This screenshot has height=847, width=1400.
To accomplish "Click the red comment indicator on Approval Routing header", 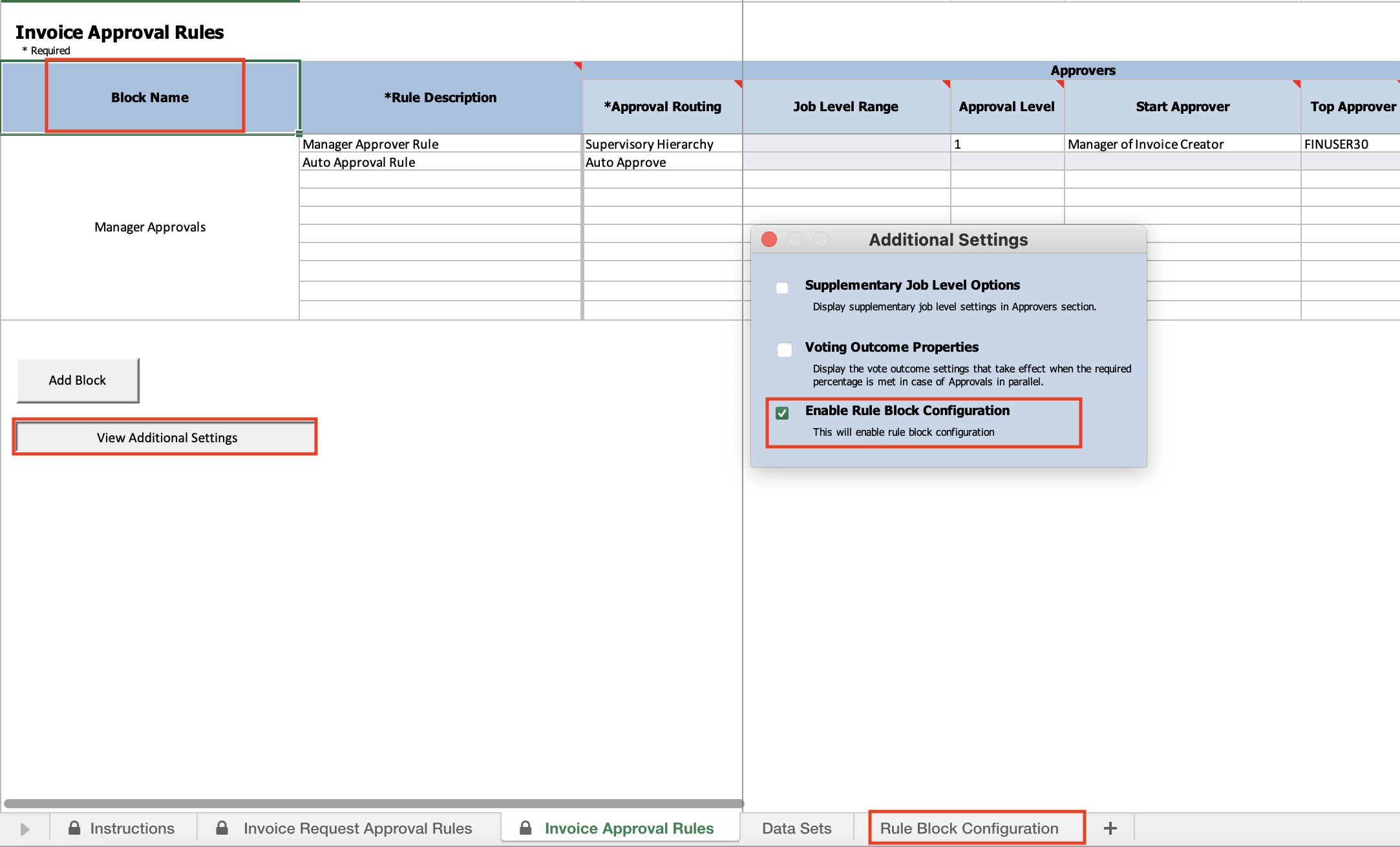I will point(738,85).
